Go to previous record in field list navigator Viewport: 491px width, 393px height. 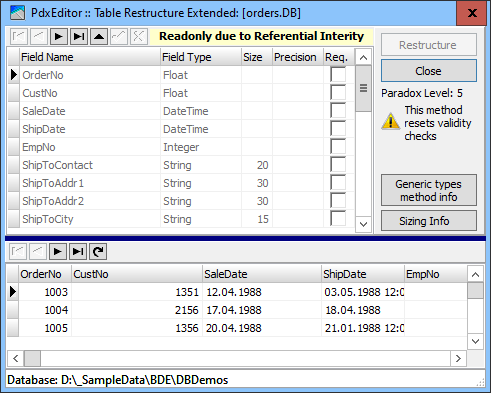39,36
